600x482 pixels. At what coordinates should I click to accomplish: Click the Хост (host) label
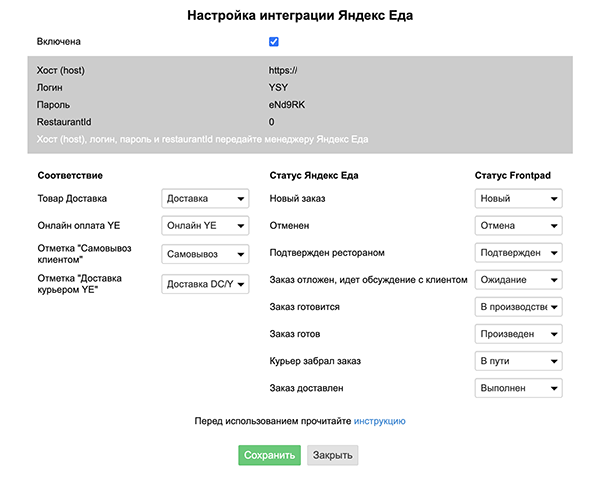[61, 70]
